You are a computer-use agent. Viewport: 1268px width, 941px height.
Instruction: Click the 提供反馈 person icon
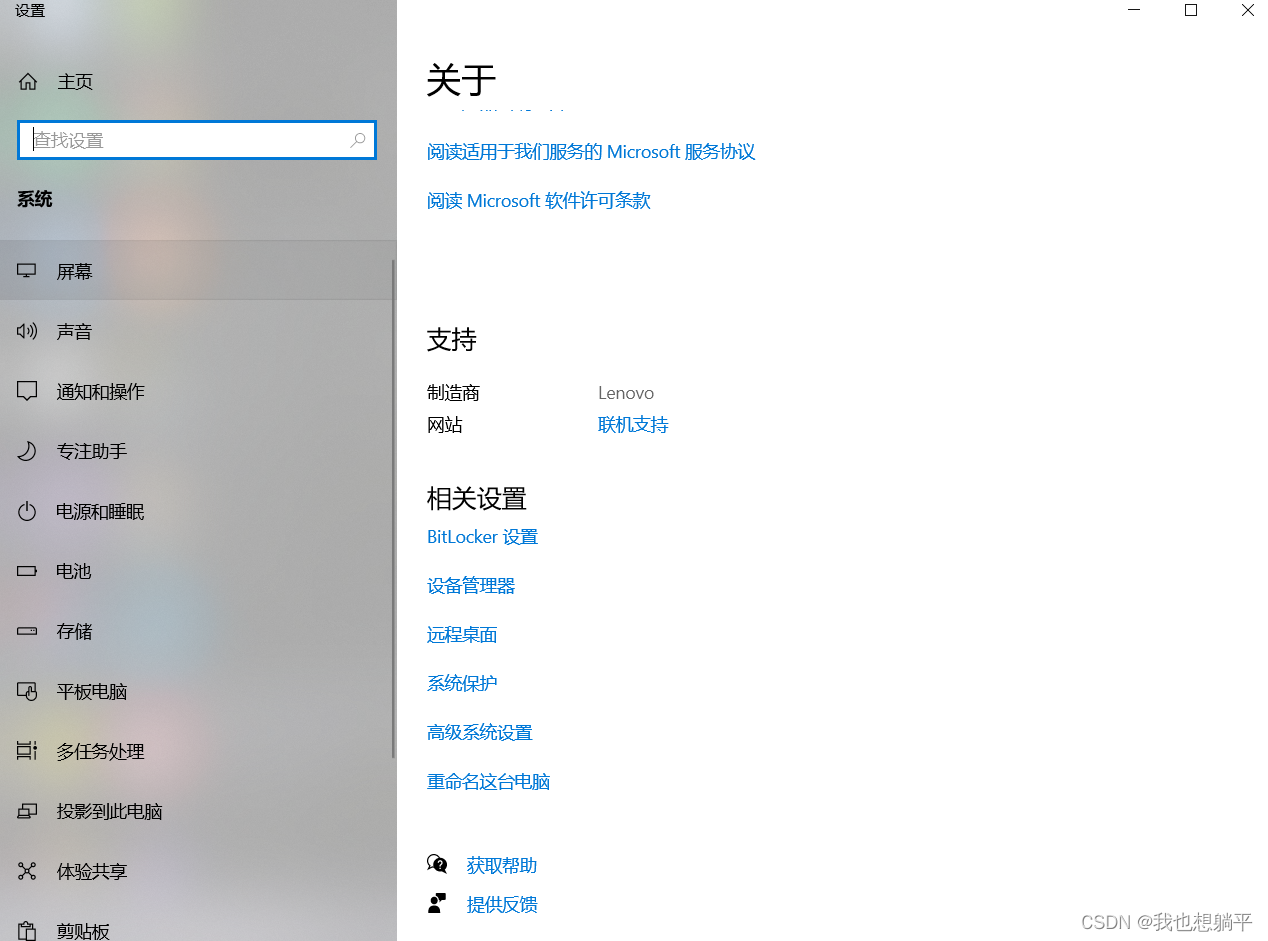coord(437,904)
